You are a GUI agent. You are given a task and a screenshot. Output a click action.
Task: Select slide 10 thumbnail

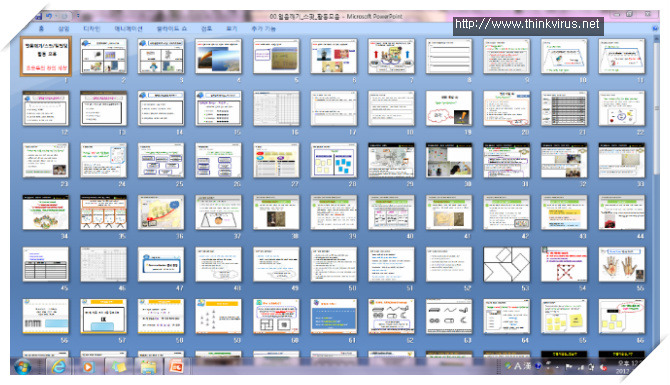[564, 56]
